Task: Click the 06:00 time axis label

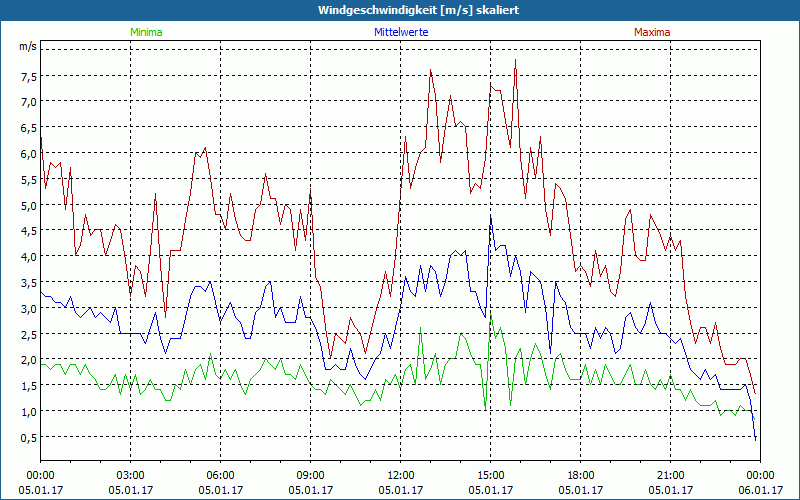Action: tap(220, 476)
